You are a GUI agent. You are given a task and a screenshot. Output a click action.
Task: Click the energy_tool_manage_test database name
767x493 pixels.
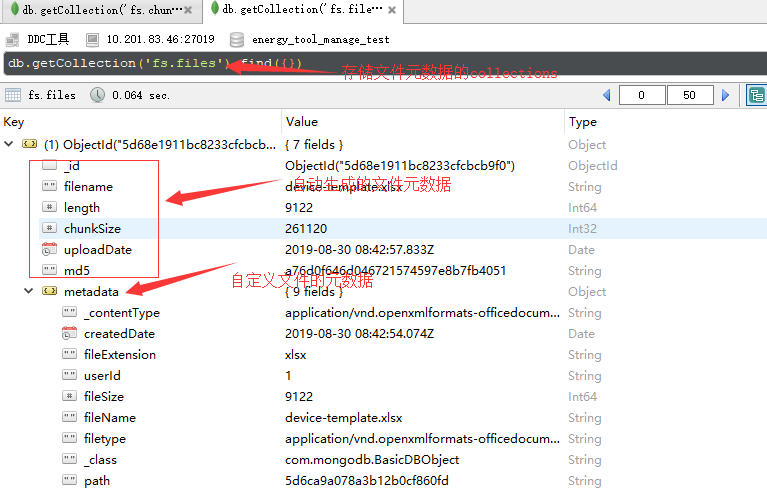[320, 40]
